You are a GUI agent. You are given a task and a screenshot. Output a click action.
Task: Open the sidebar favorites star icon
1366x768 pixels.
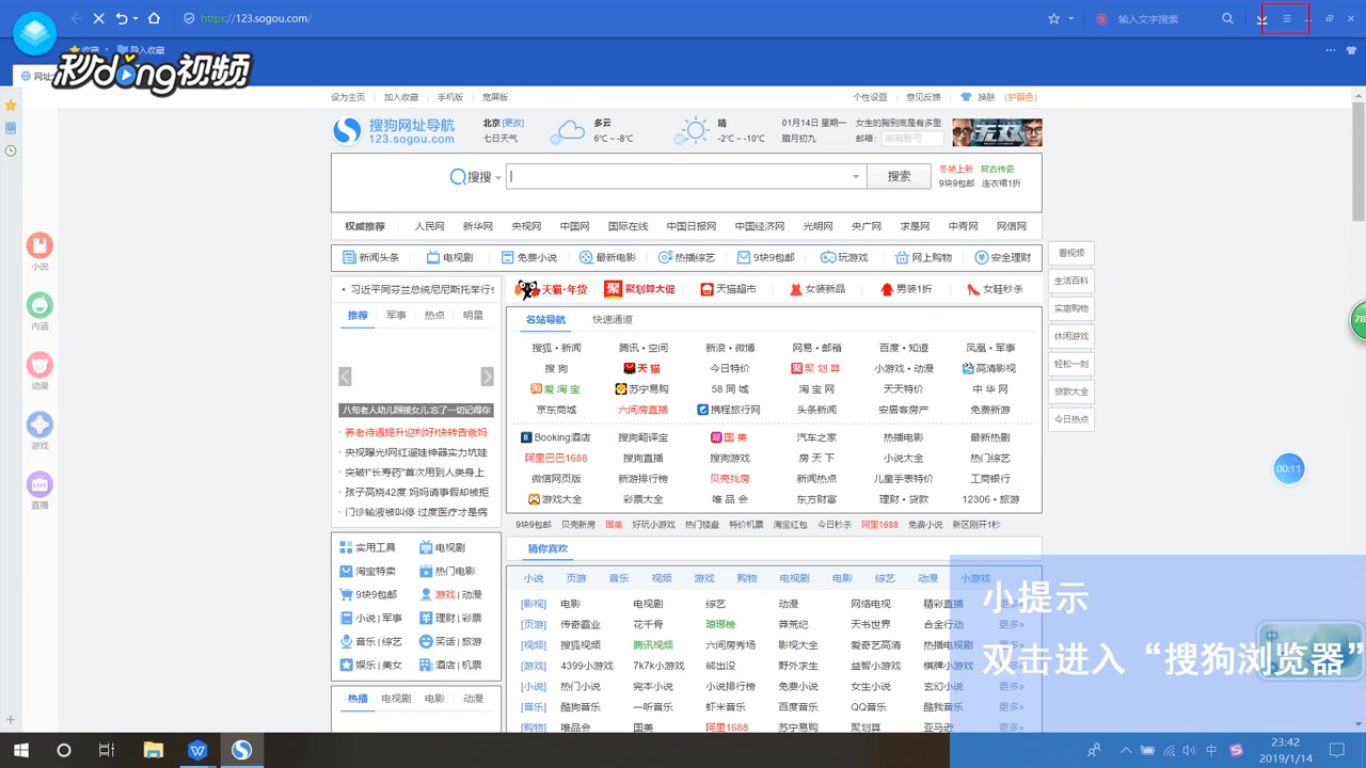coord(10,105)
